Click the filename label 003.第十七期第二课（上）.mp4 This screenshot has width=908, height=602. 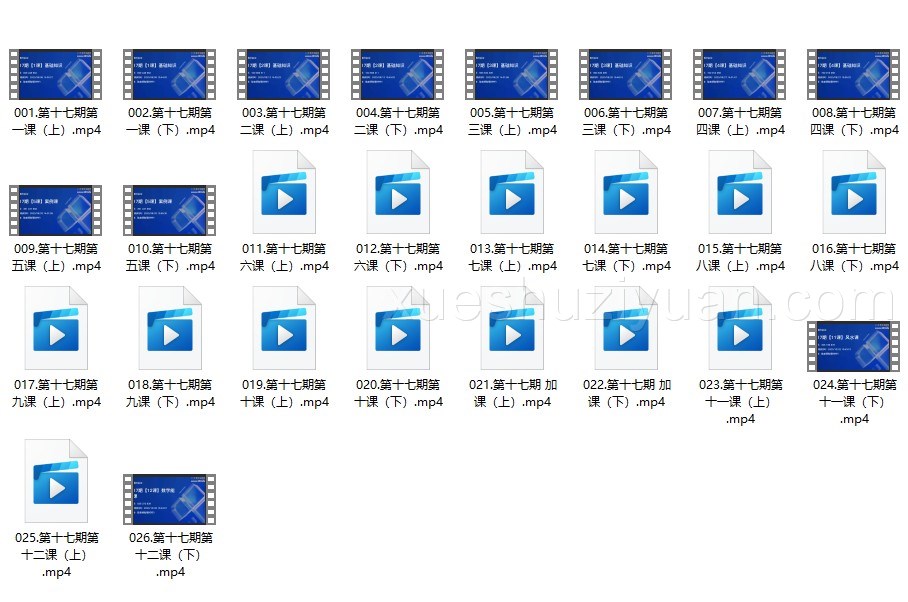pos(285,121)
